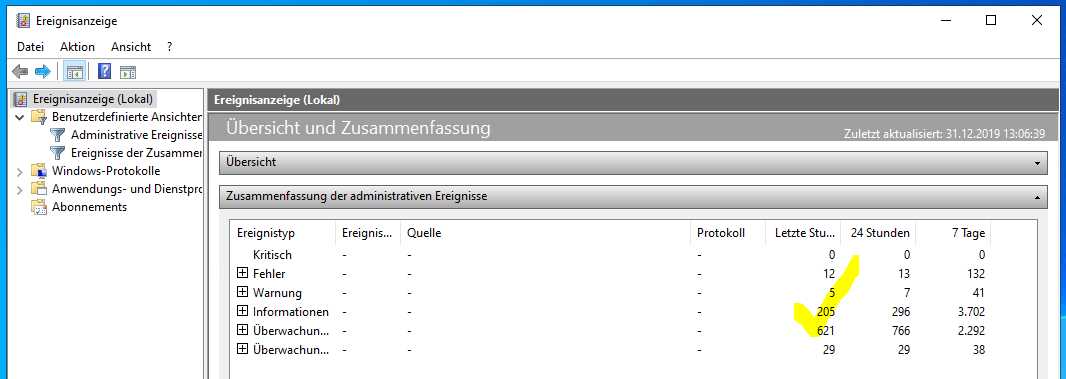Expand the Überwachung row with 29 events
This screenshot has height=379, width=1066.
pyautogui.click(x=242, y=349)
